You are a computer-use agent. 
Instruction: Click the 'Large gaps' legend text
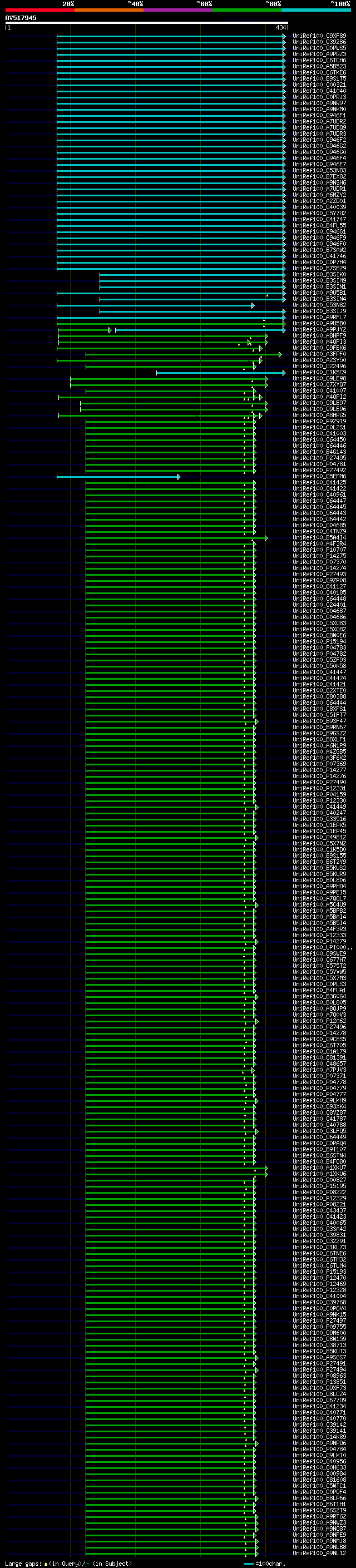click(x=24, y=1563)
